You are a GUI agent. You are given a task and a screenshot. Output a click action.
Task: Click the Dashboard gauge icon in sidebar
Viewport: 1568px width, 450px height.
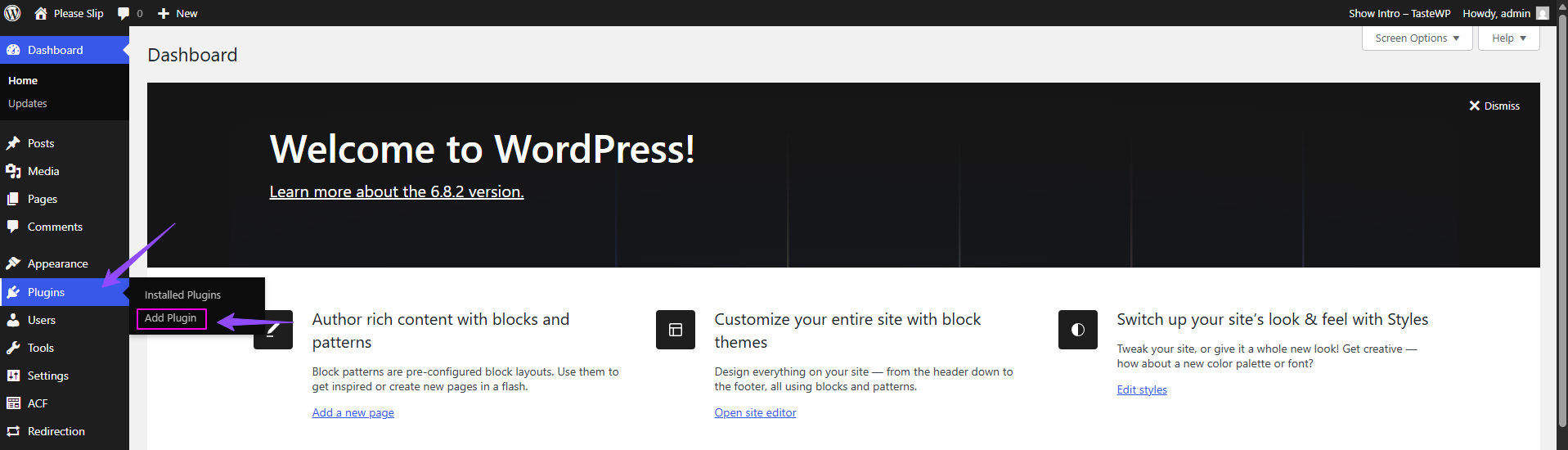[x=13, y=50]
